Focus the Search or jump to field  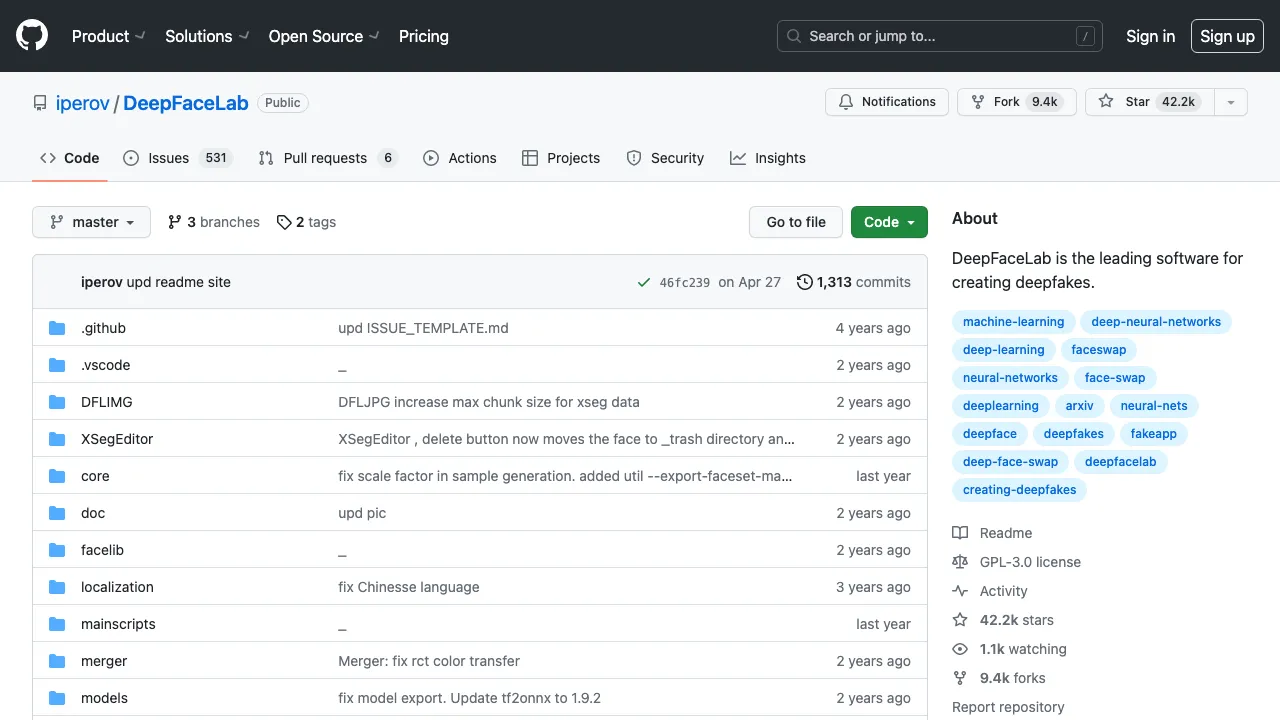(x=940, y=36)
